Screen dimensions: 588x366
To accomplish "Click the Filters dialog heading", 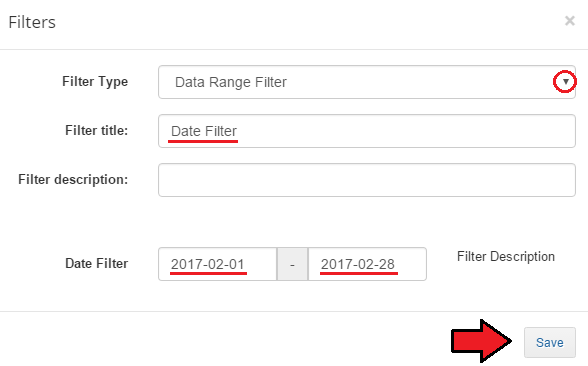I will [32, 22].
